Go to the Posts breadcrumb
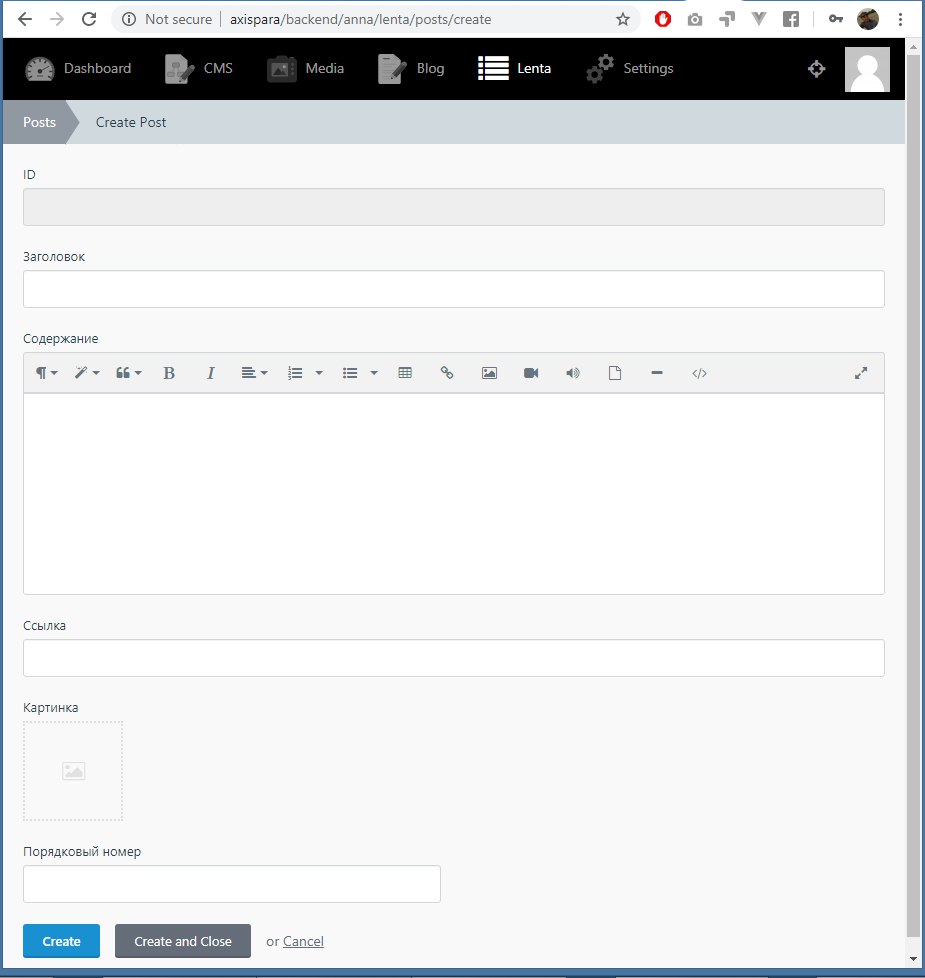This screenshot has height=978, width=925. click(39, 122)
